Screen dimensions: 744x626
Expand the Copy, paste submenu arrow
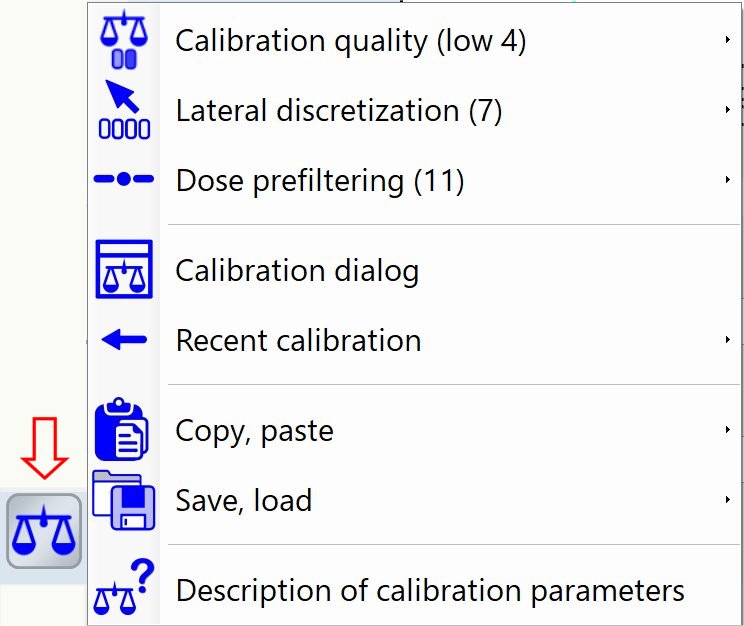coord(727,430)
